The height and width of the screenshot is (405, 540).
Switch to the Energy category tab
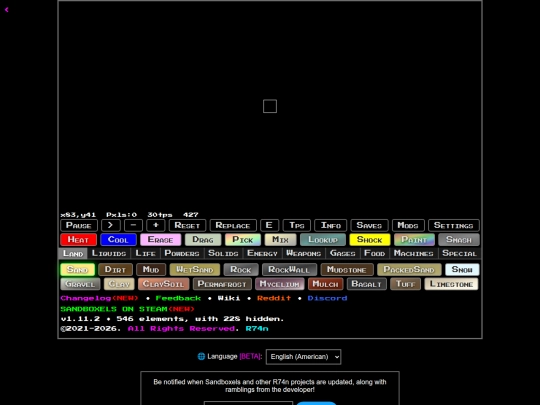[x=262, y=253]
